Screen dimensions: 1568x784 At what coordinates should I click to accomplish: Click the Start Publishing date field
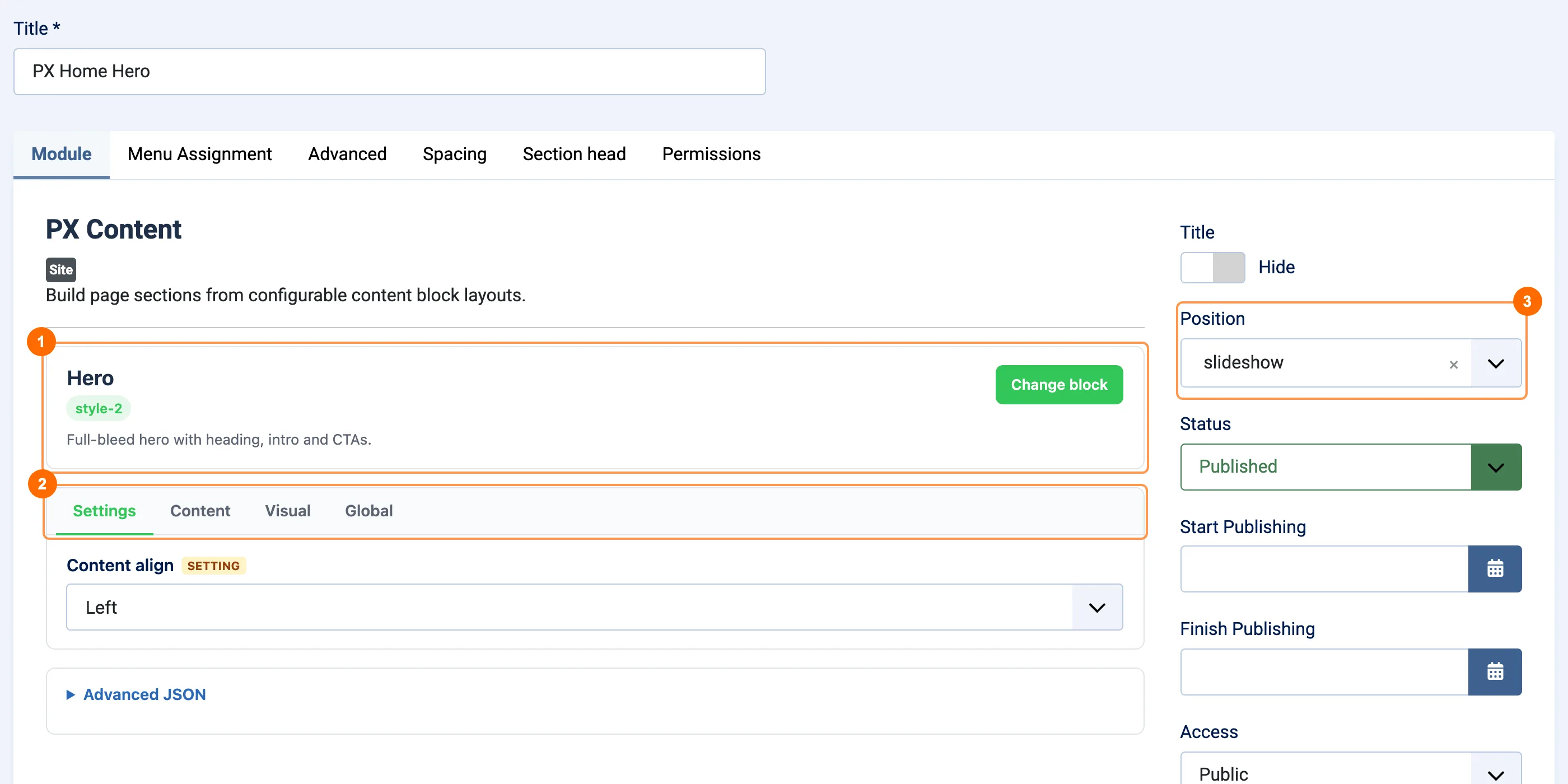pos(1324,568)
